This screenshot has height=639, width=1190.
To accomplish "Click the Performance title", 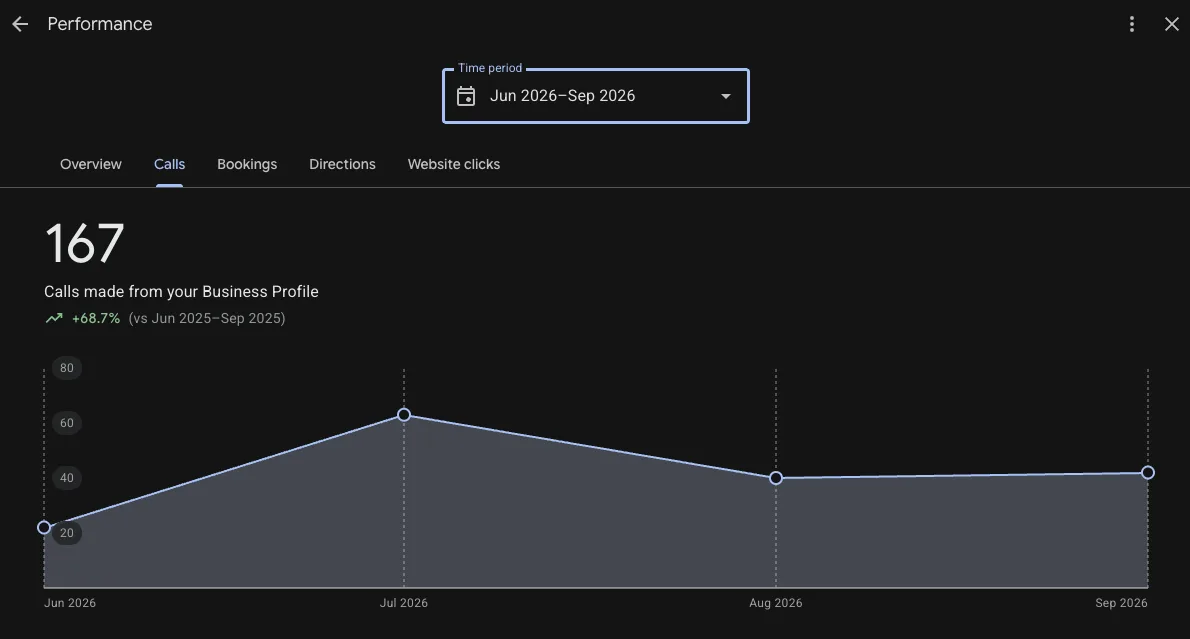I will point(99,24).
